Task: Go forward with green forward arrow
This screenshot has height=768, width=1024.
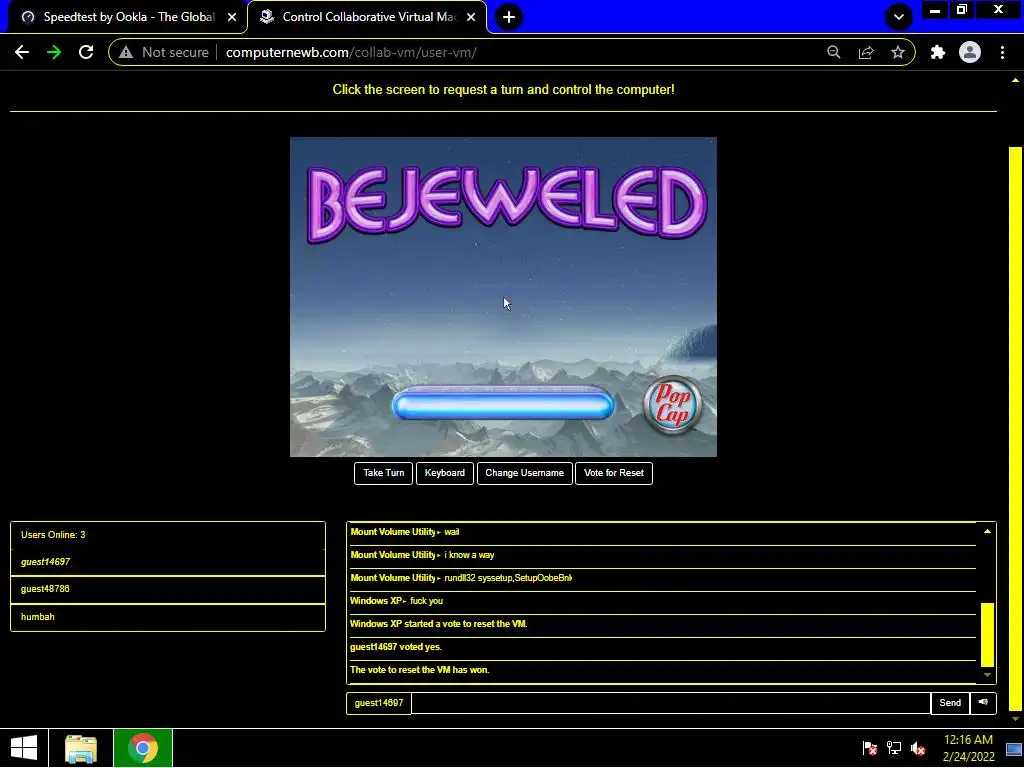Action: point(54,52)
